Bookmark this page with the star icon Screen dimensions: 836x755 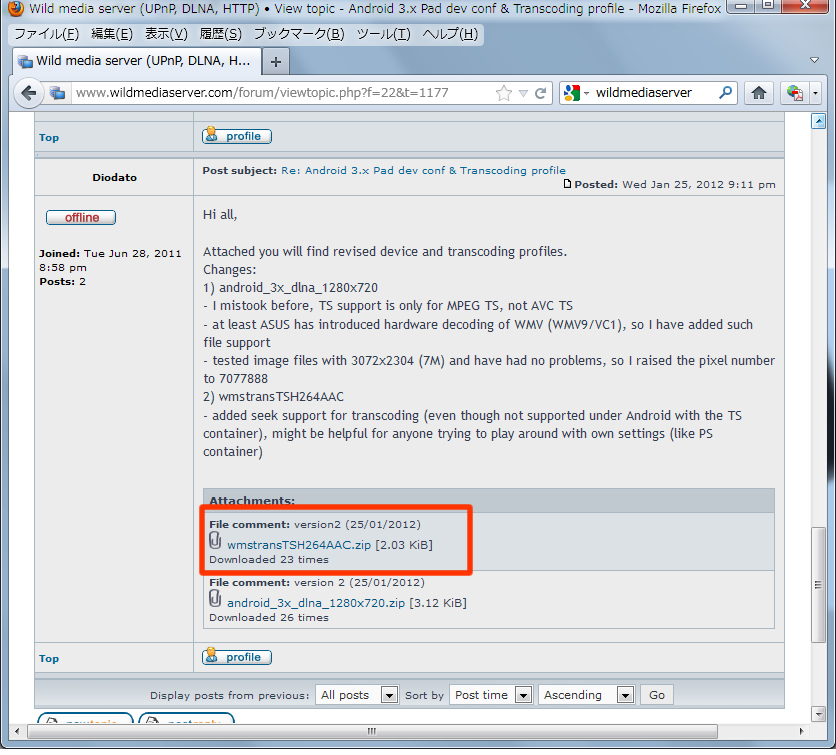click(503, 93)
